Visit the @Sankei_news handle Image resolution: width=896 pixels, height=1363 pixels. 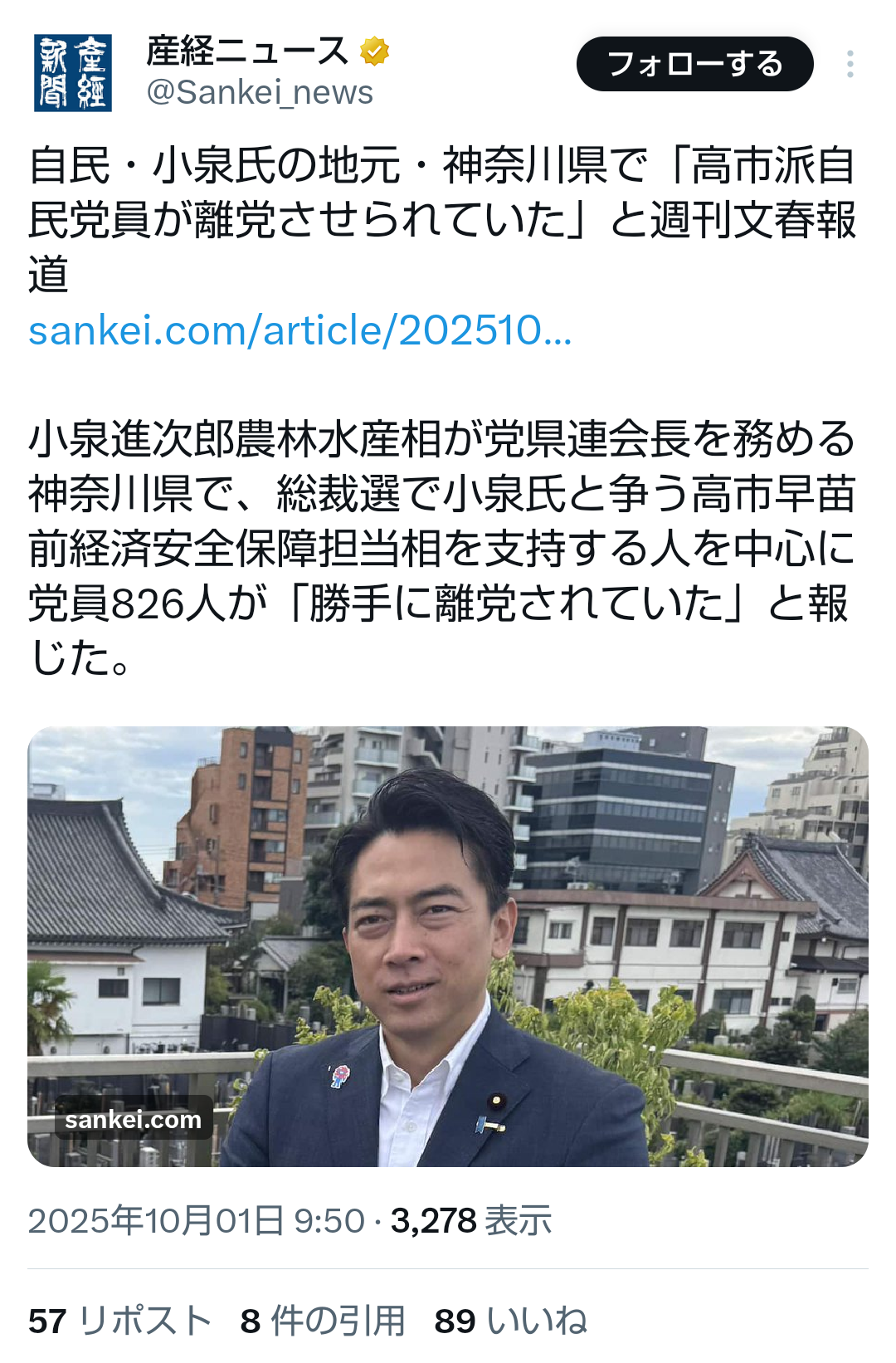[x=260, y=93]
